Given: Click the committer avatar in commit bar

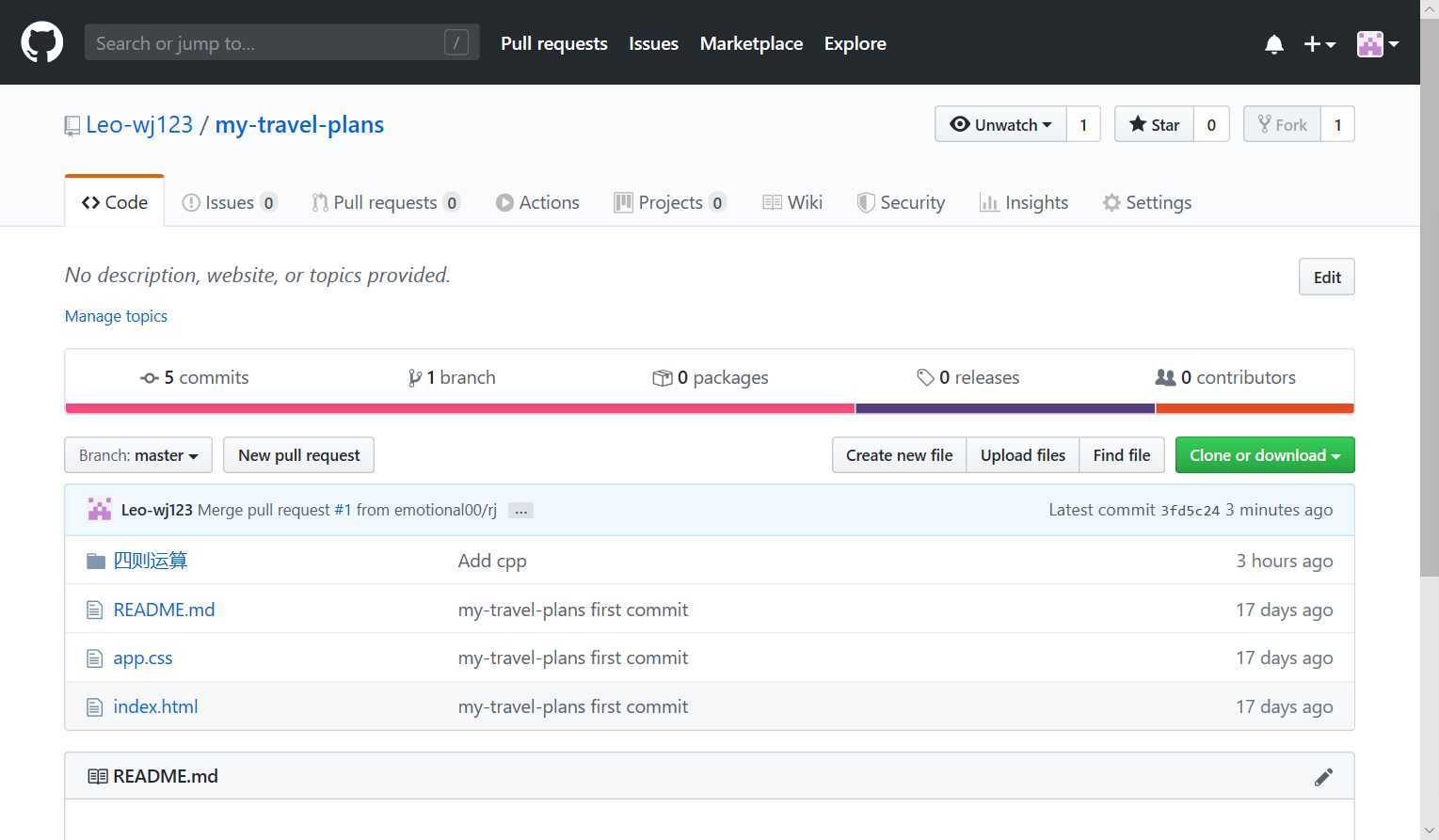Looking at the screenshot, I should [x=100, y=510].
